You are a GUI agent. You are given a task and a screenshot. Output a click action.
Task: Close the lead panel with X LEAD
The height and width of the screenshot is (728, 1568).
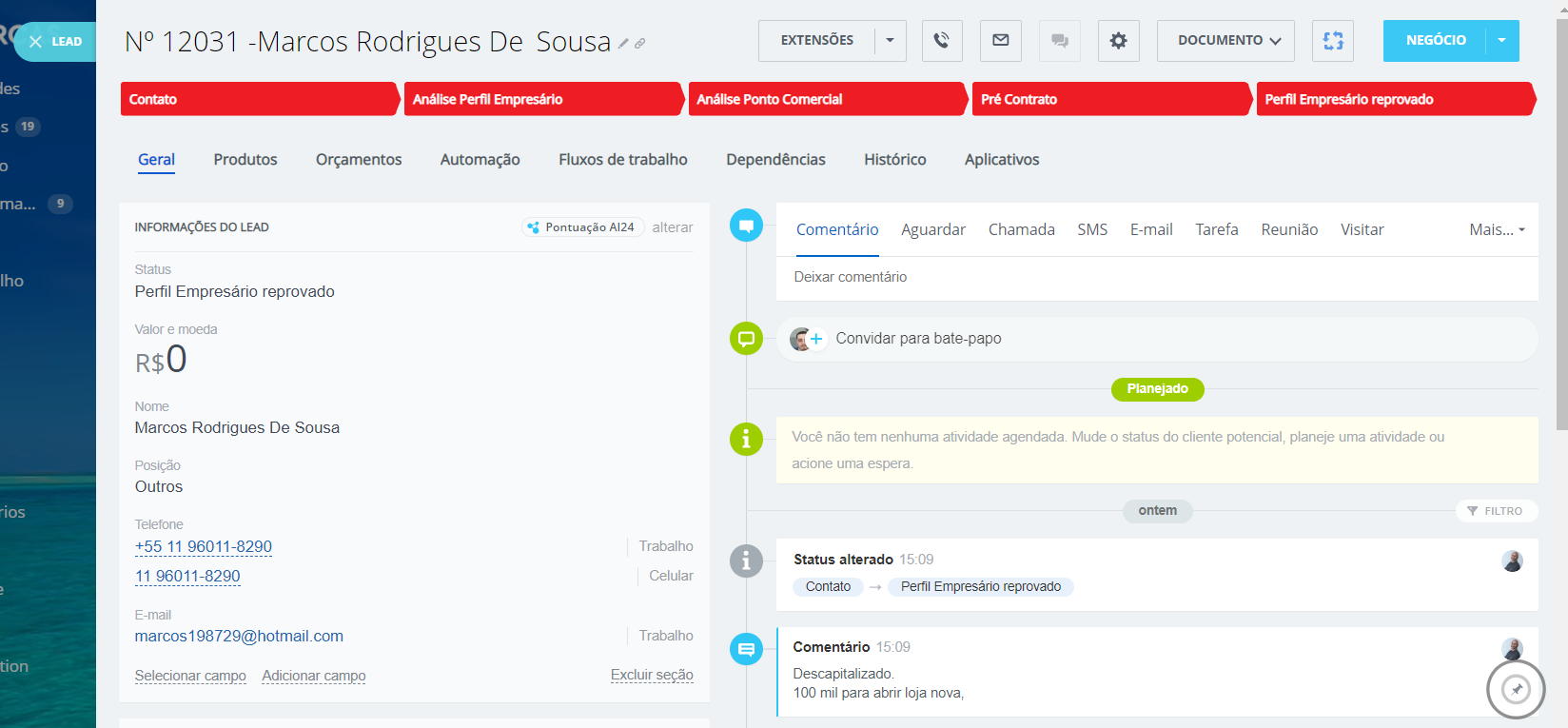pyautogui.click(x=55, y=42)
